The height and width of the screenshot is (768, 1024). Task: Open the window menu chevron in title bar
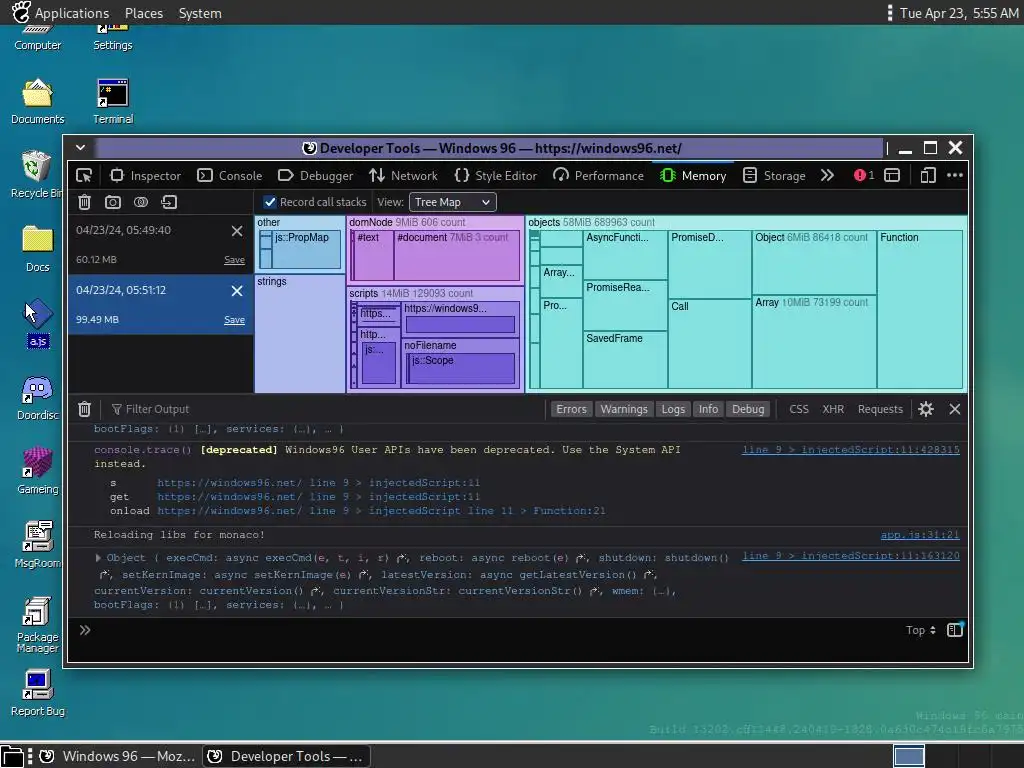coord(80,148)
